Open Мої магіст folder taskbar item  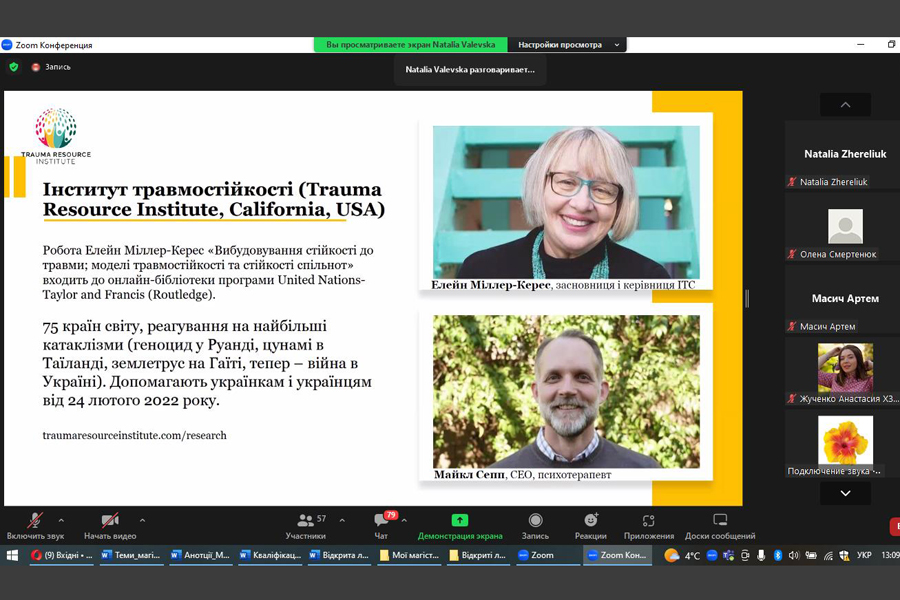coord(409,555)
